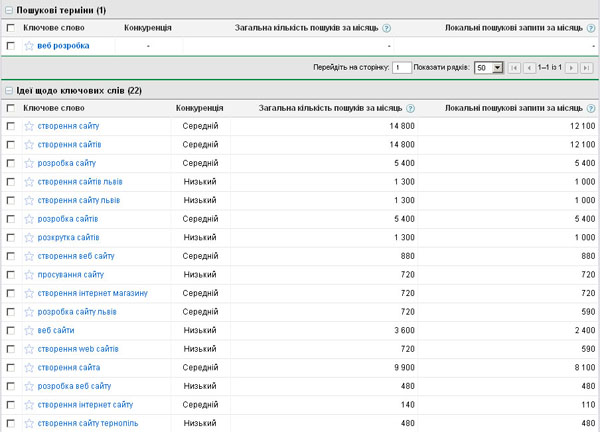Screen dimensions: 600x432
Task: Star the keyword розробка сайту
Action: [x=29, y=163]
